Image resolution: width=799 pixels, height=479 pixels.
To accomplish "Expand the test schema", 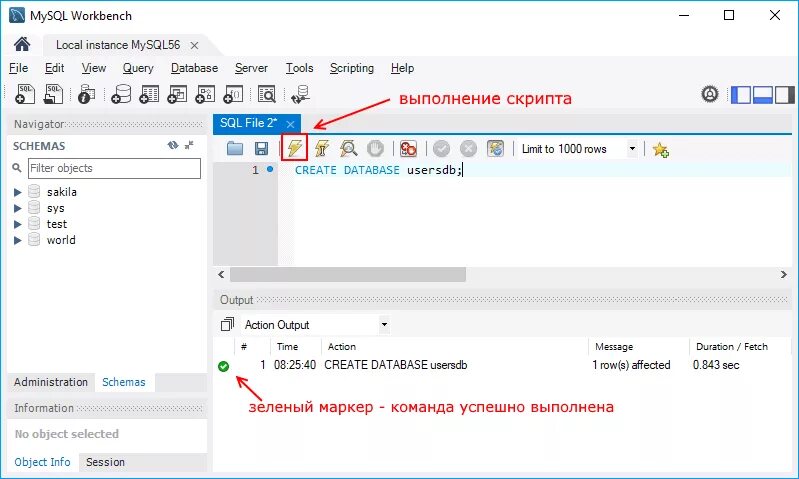I will tap(17, 224).
